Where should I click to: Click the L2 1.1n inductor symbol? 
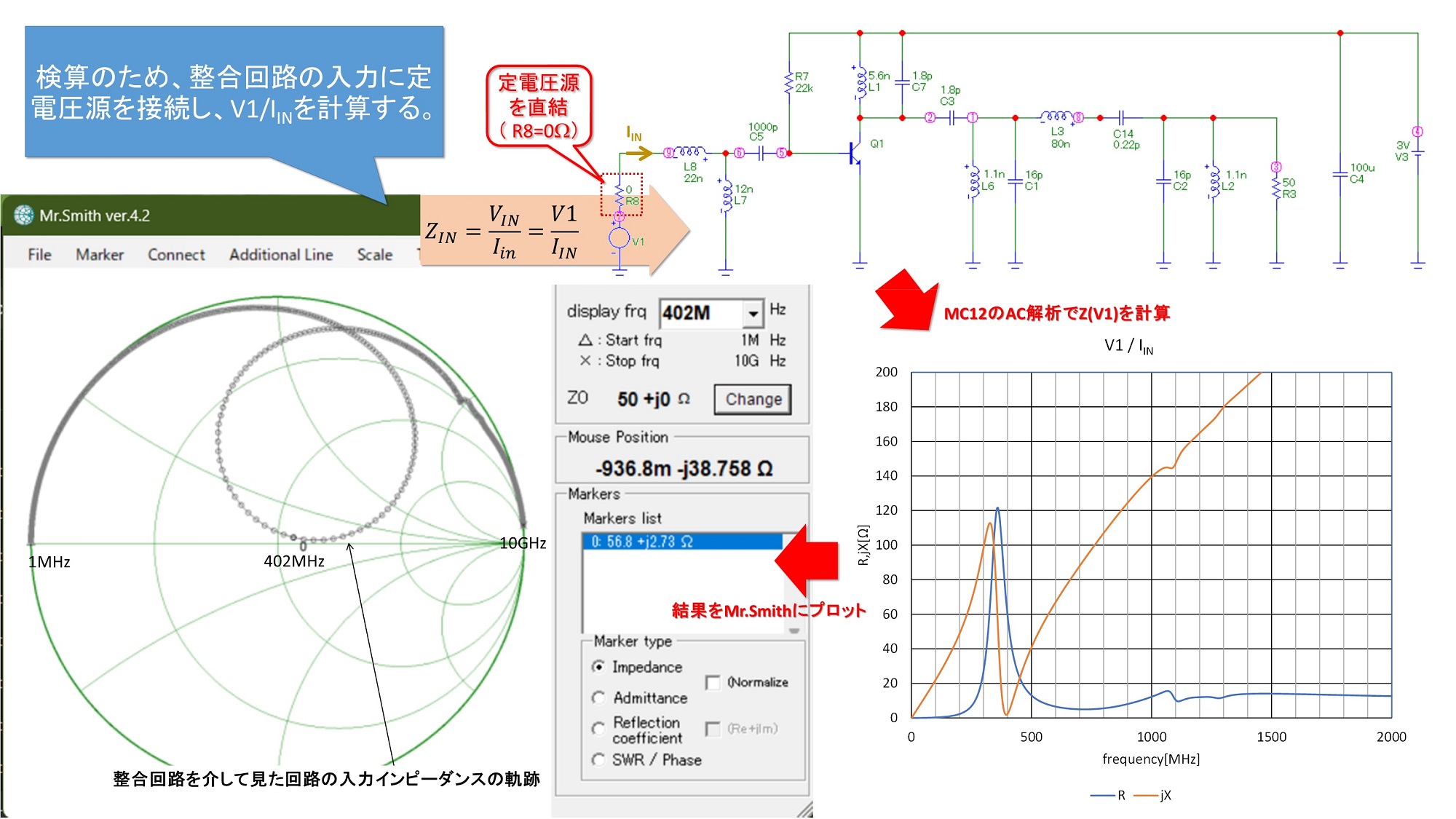click(x=1213, y=182)
